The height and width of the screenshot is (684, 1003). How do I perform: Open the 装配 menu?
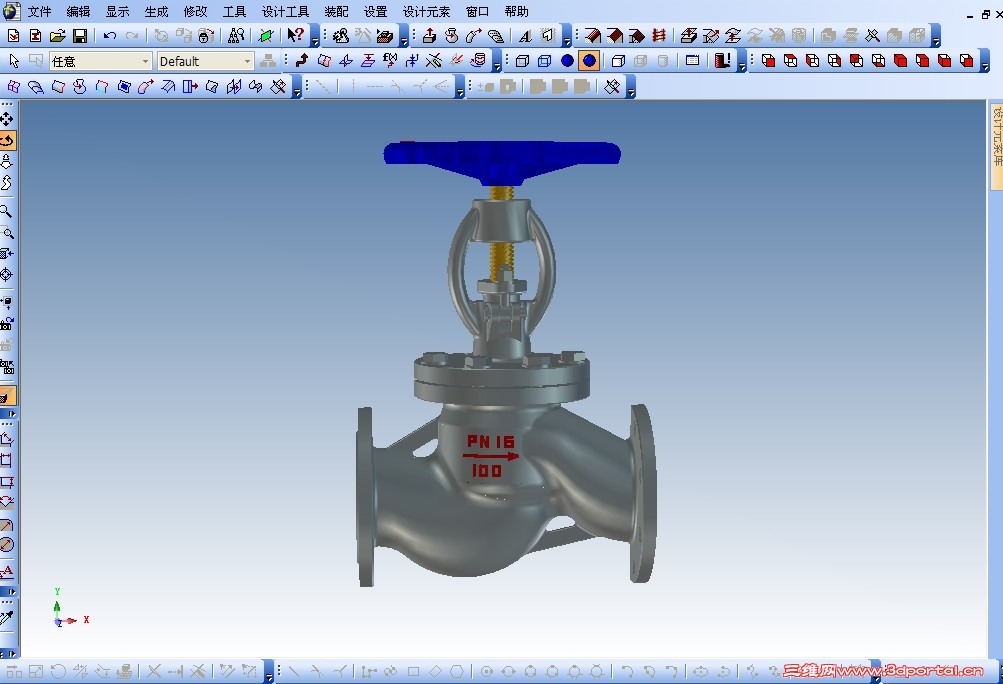point(336,12)
